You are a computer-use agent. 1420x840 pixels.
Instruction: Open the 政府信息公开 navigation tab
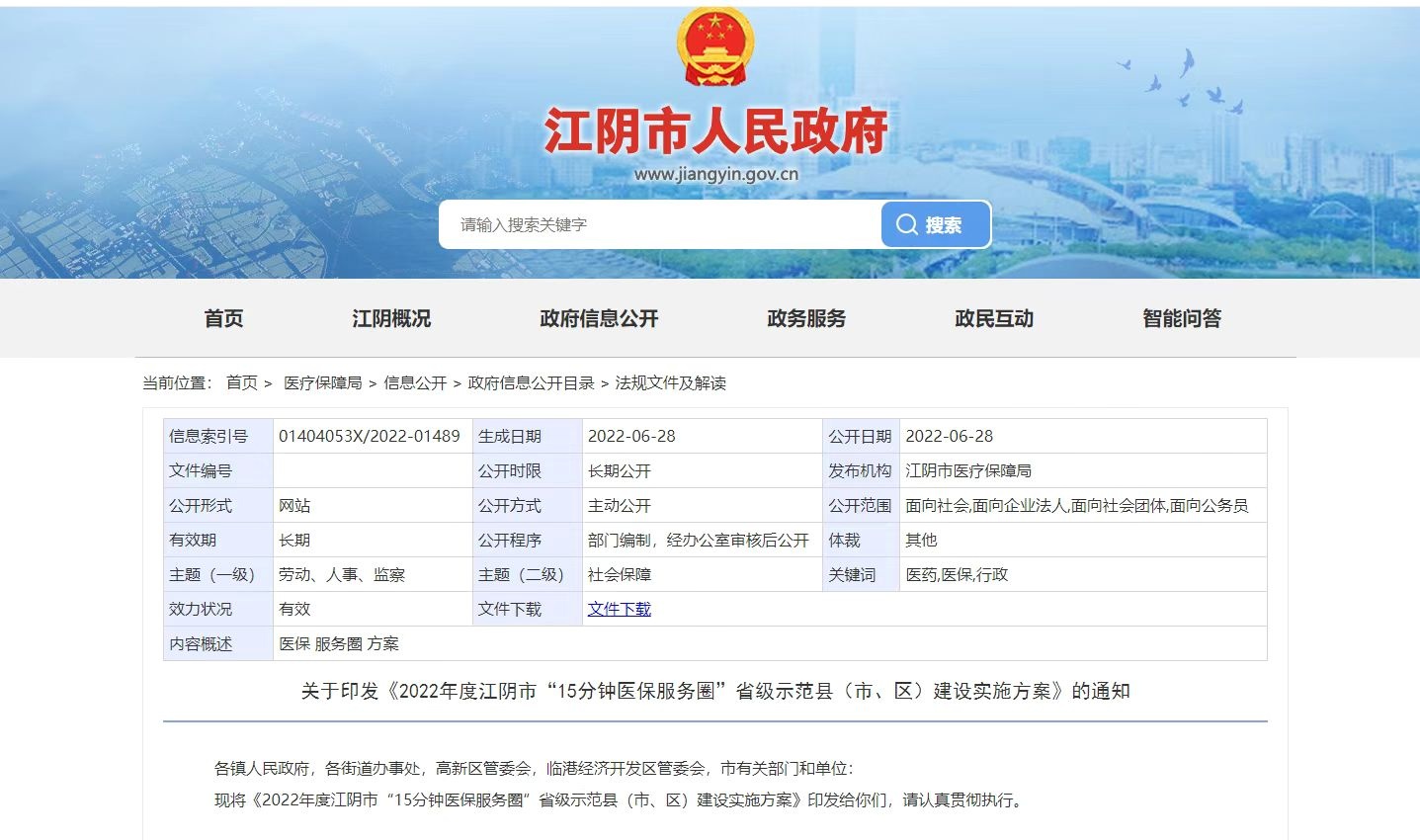599,318
